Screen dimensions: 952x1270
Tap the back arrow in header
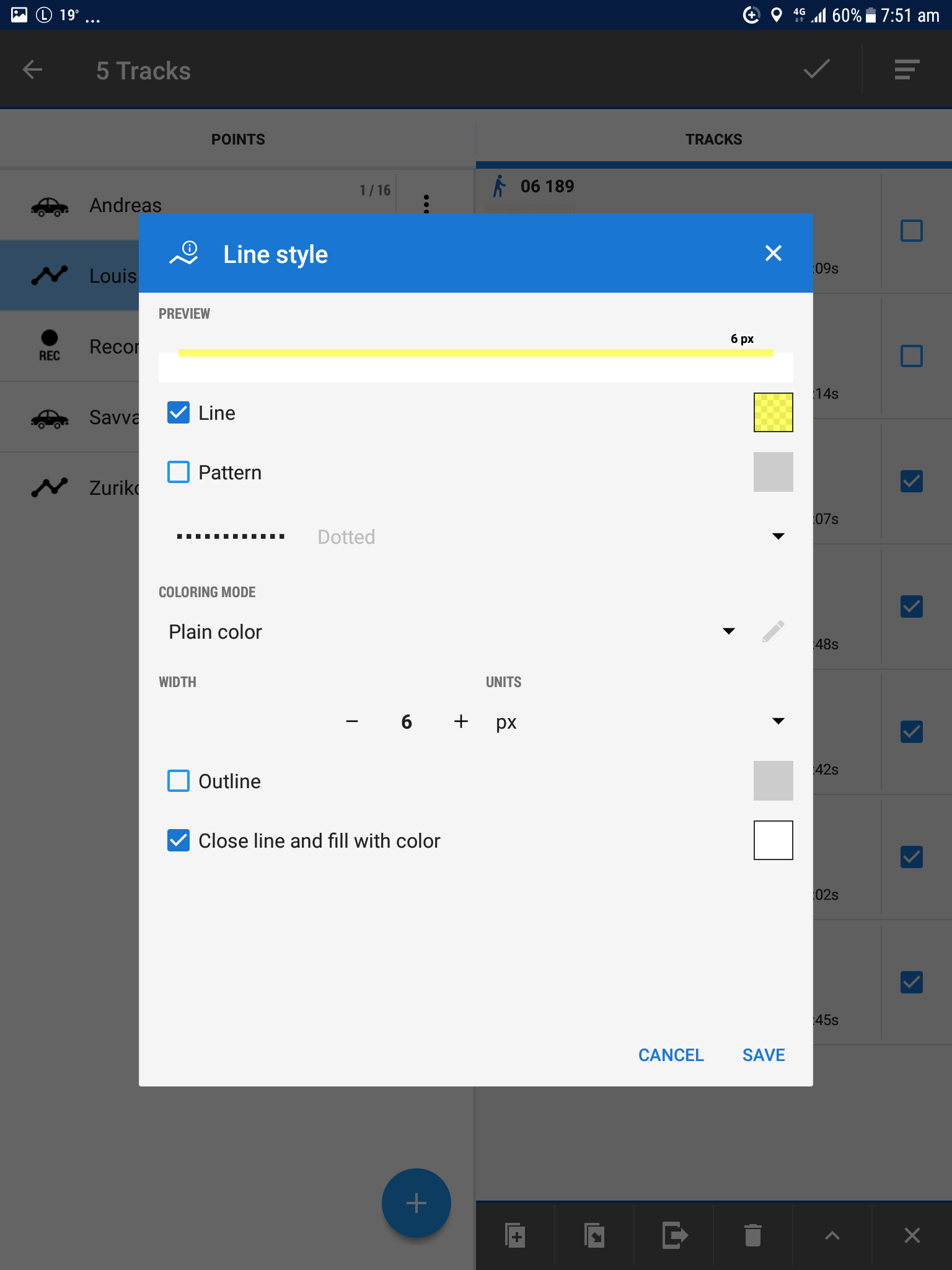pyautogui.click(x=32, y=70)
